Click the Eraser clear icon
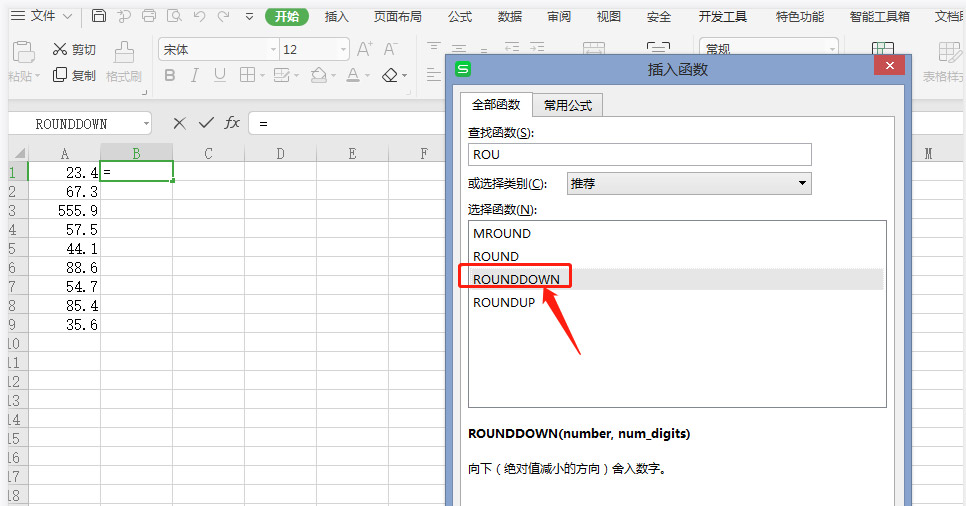966x506 pixels. tap(389, 75)
